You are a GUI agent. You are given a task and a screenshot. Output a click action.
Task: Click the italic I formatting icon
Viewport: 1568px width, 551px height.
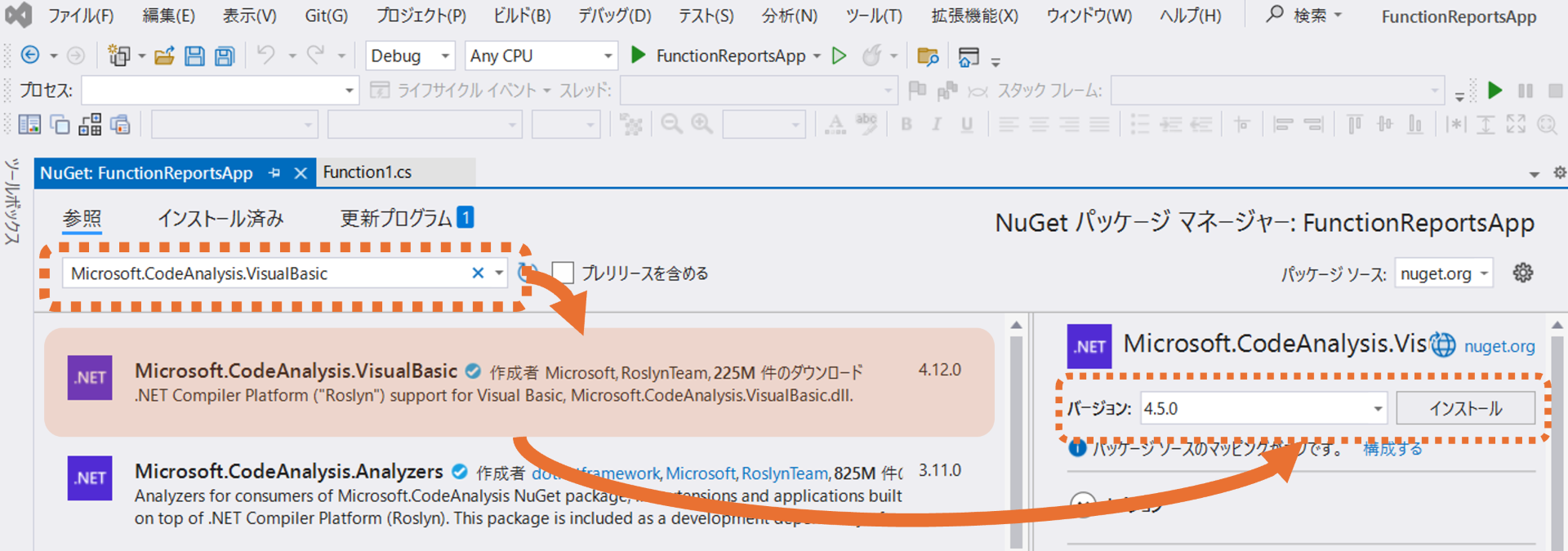(x=937, y=124)
